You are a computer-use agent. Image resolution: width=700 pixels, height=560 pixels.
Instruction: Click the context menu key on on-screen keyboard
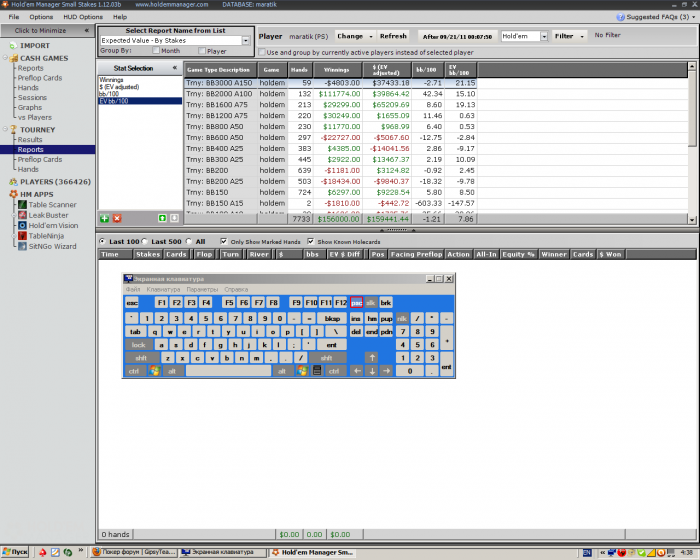[x=317, y=371]
